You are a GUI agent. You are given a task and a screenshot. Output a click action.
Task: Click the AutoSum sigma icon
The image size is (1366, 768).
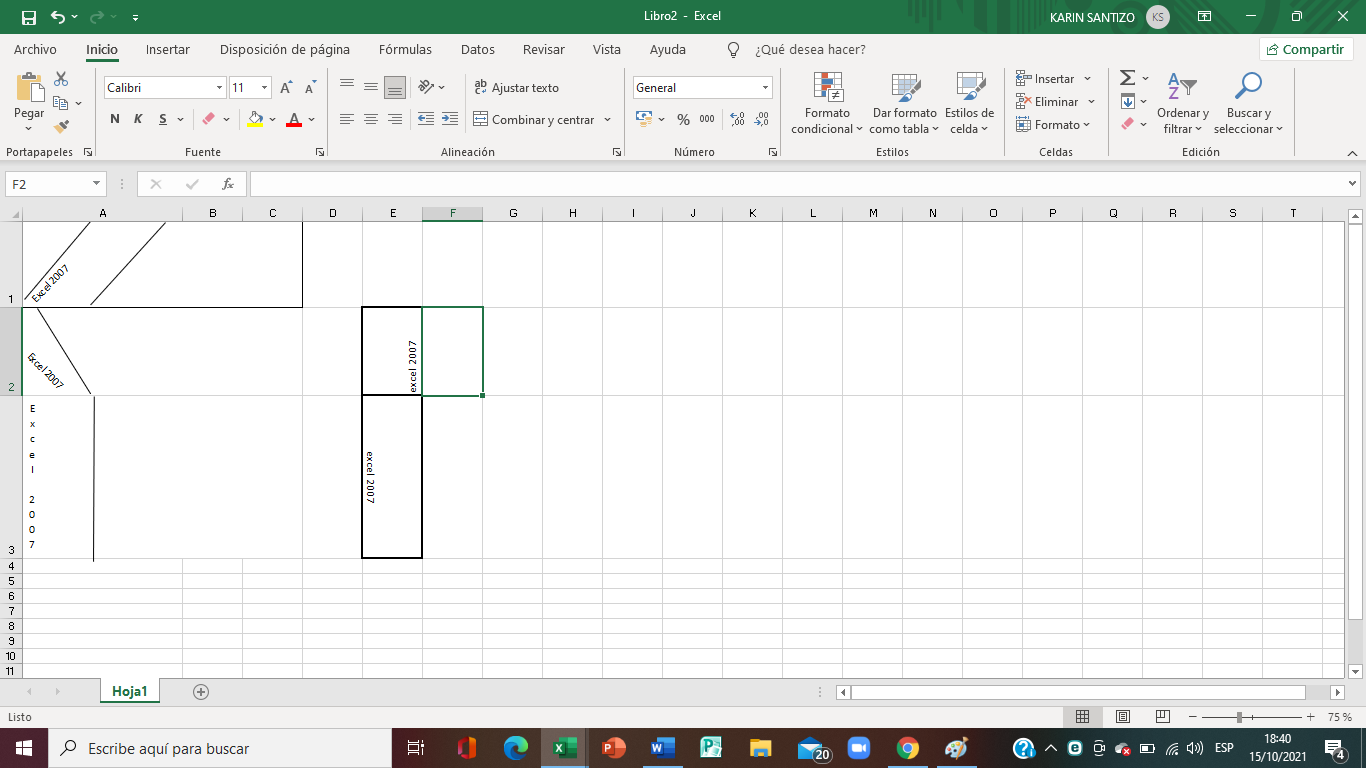[x=1127, y=78]
